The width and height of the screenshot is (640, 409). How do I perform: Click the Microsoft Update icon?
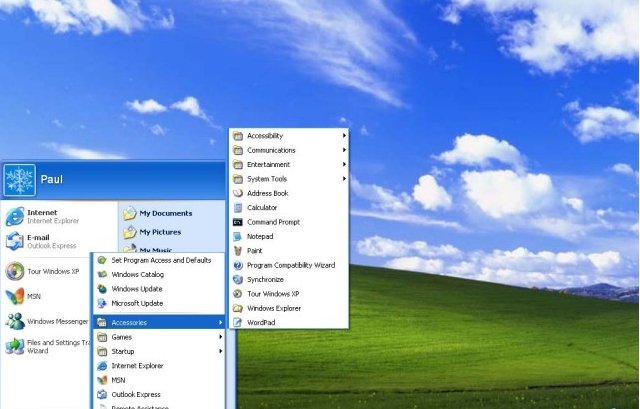tap(102, 303)
